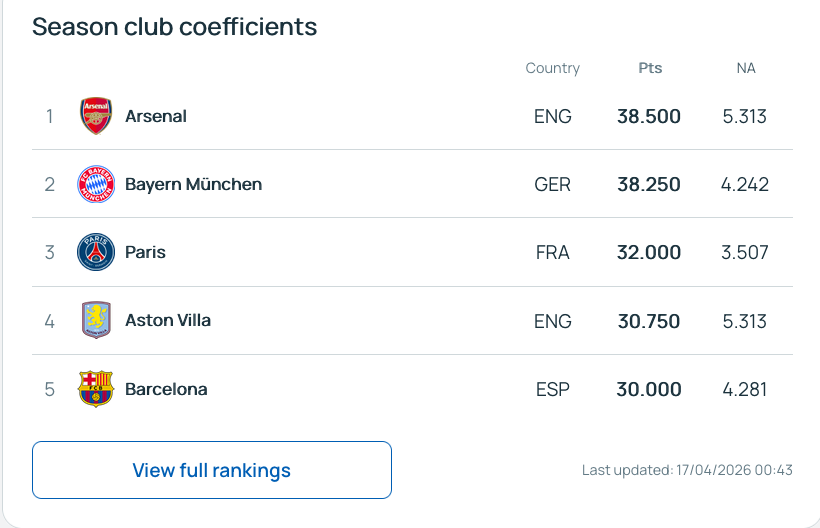The image size is (820, 528).
Task: Open the Barcelona club name link
Action: pyautogui.click(x=166, y=389)
